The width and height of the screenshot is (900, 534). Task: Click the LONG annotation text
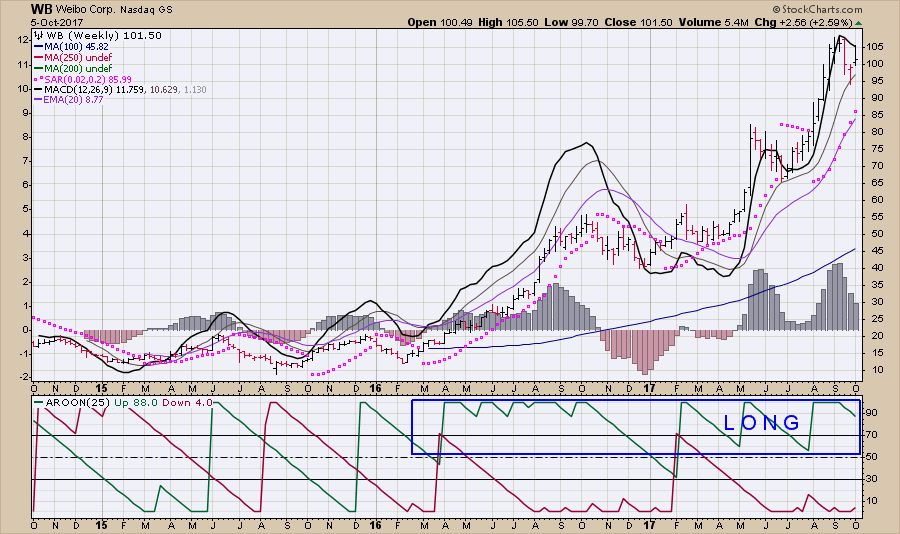pos(762,423)
